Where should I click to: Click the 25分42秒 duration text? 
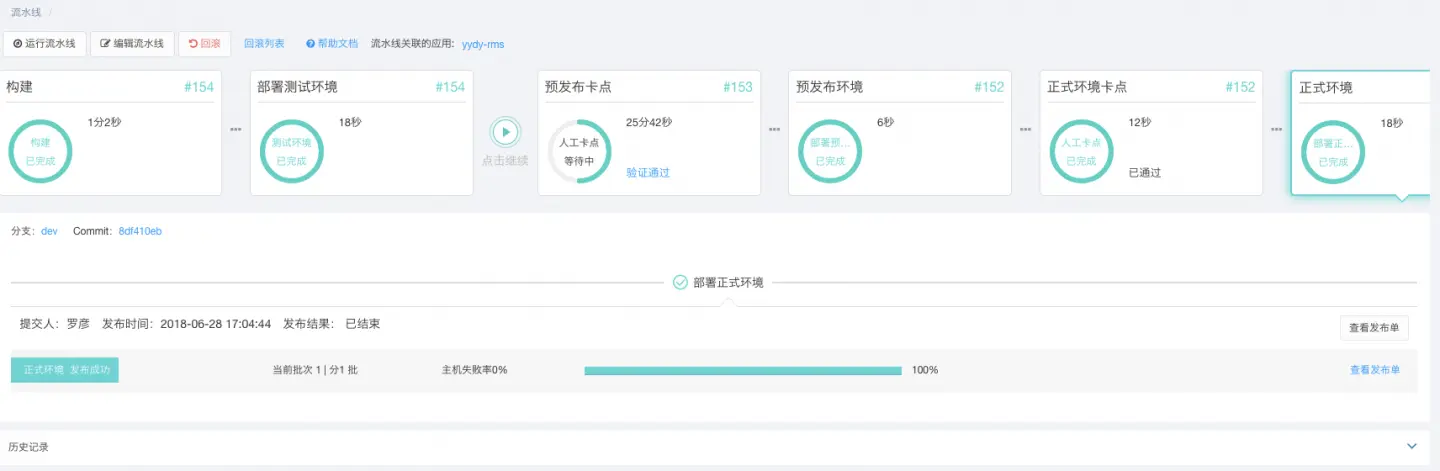click(649, 123)
